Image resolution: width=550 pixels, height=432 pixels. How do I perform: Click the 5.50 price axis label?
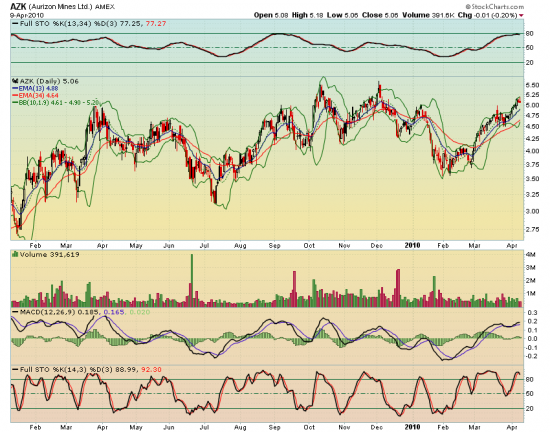coord(532,85)
